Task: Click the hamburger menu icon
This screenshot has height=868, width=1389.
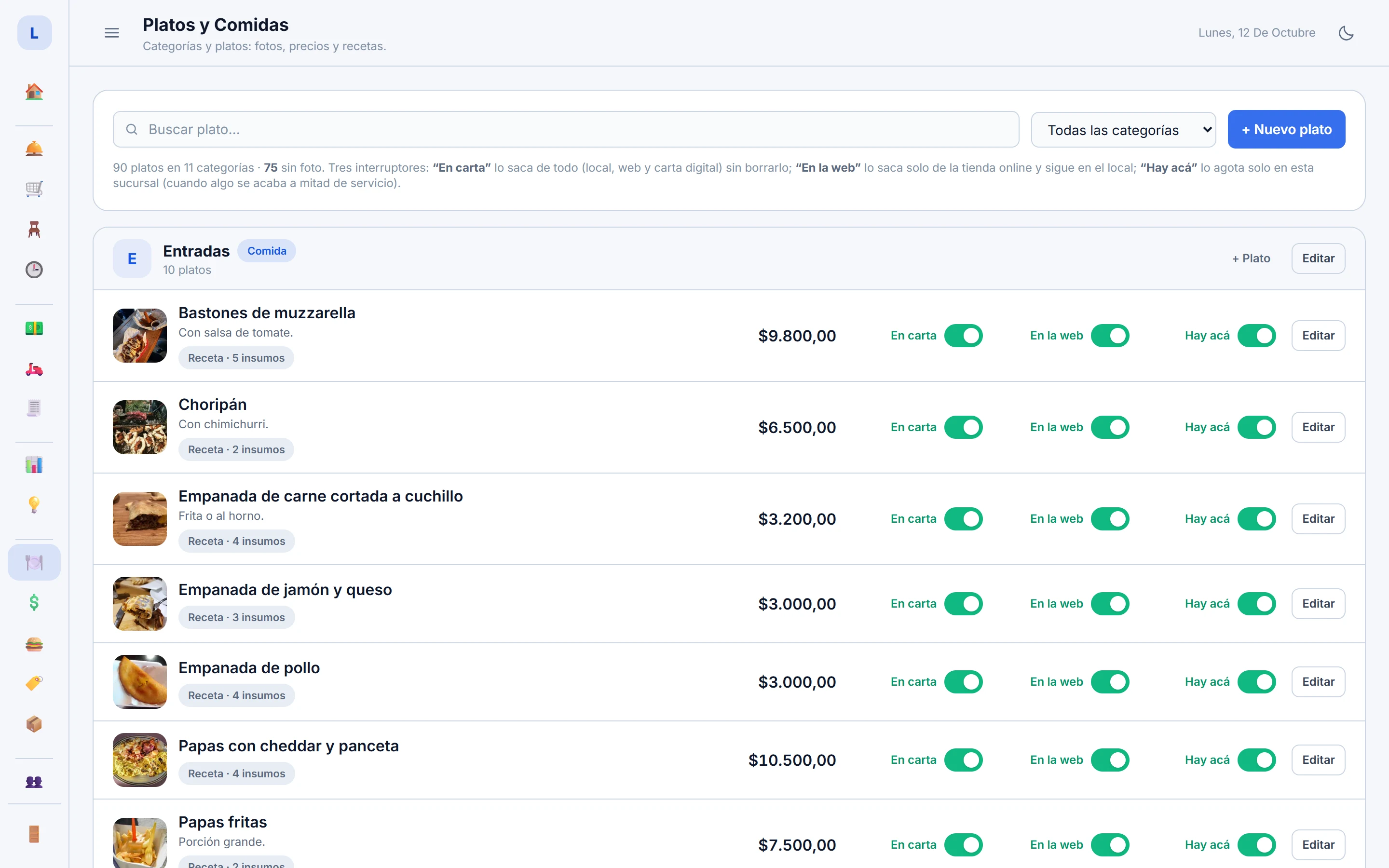Action: [x=112, y=33]
